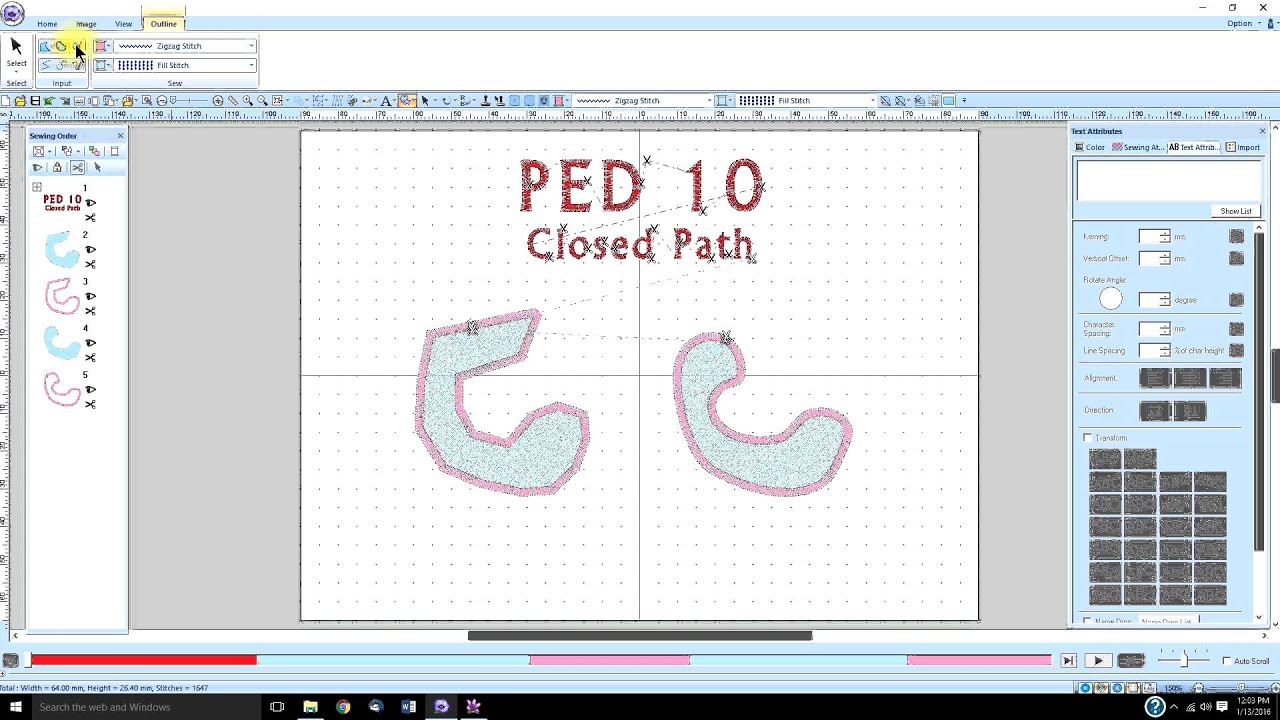Image resolution: width=1280 pixels, height=720 pixels.
Task: Click the left alignment button in Text Attributes
Action: [1155, 378]
